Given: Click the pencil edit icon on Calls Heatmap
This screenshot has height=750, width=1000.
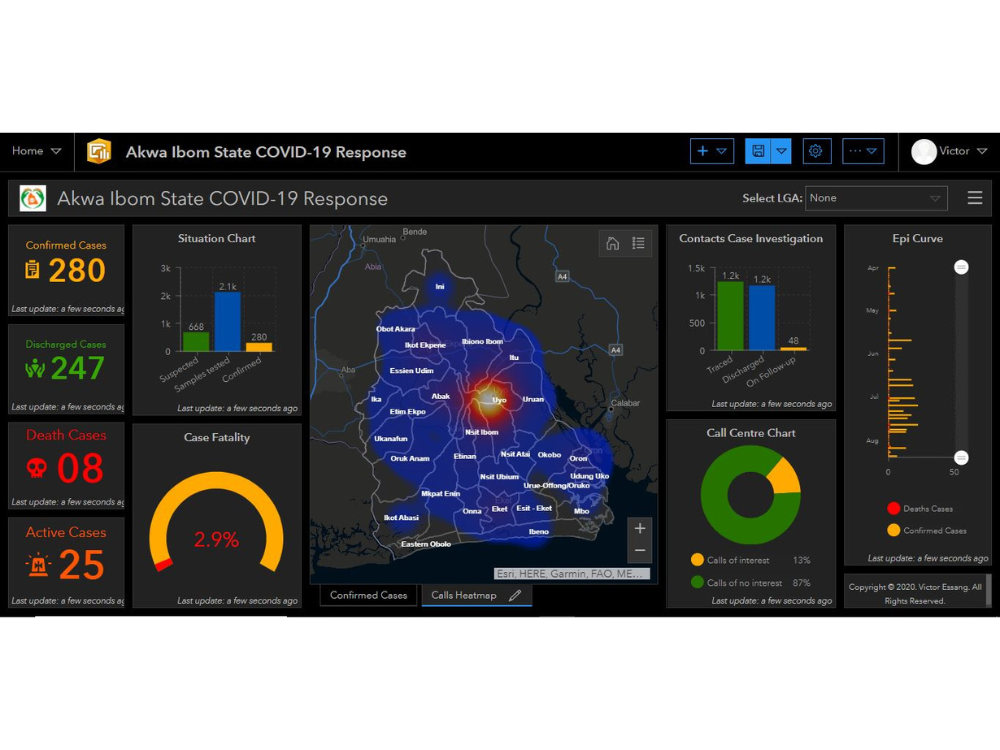Looking at the screenshot, I should [515, 595].
